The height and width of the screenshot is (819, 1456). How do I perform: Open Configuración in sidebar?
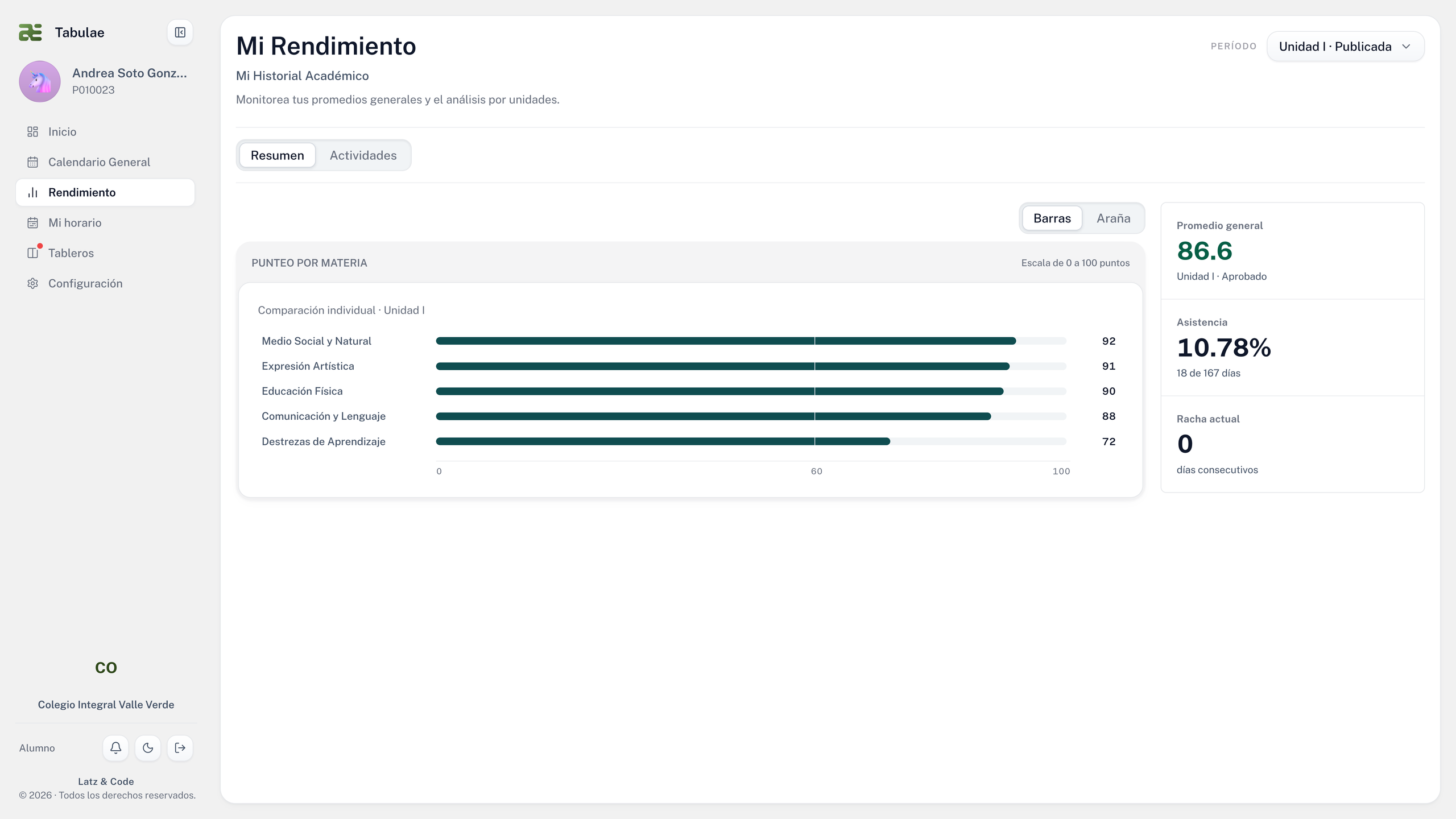[x=105, y=283]
